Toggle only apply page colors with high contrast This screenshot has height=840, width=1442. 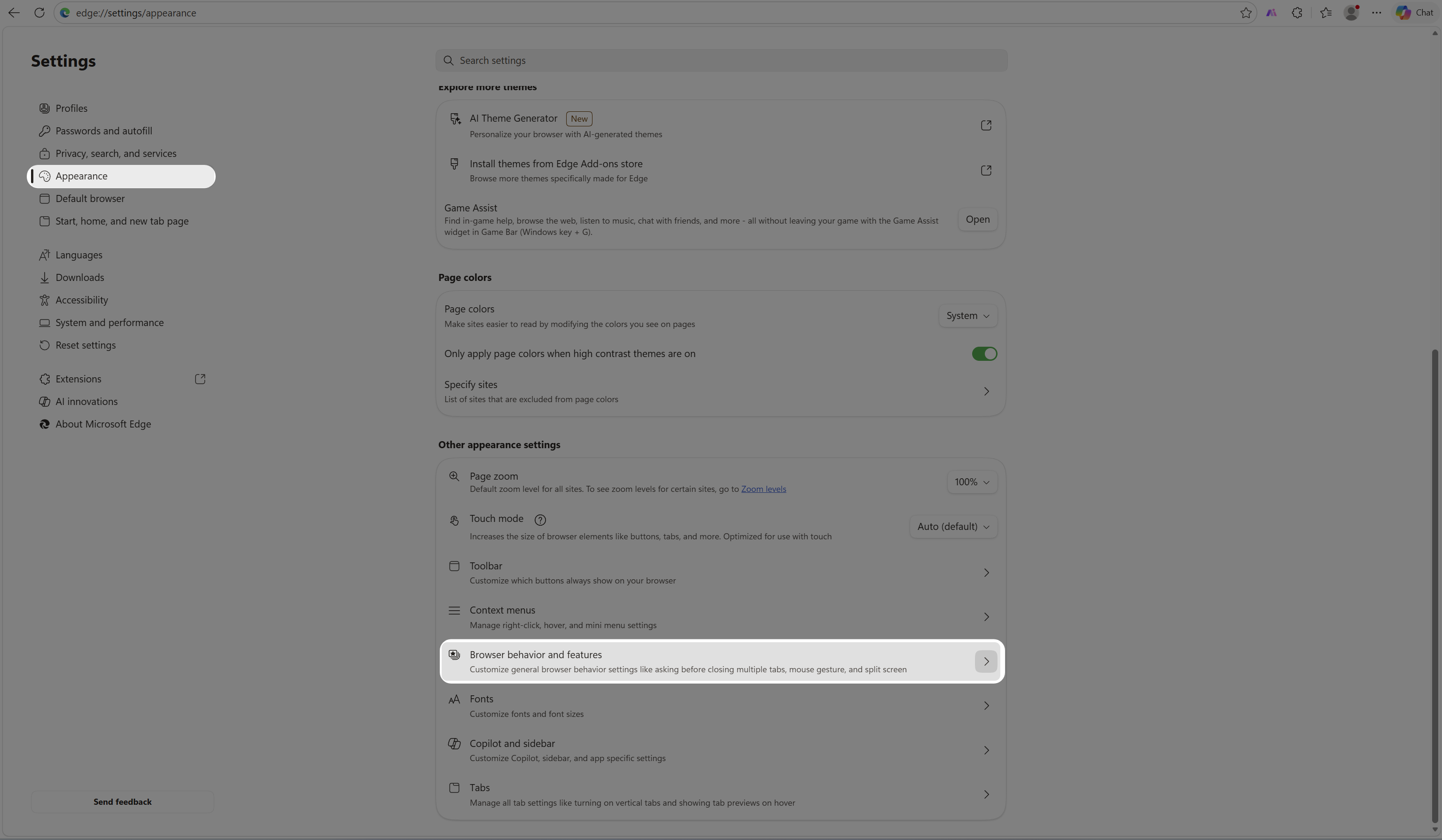coord(984,354)
